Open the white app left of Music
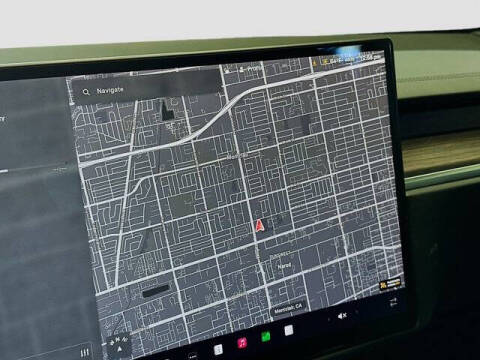Viewport: 480px width, 360px height. coord(218,349)
